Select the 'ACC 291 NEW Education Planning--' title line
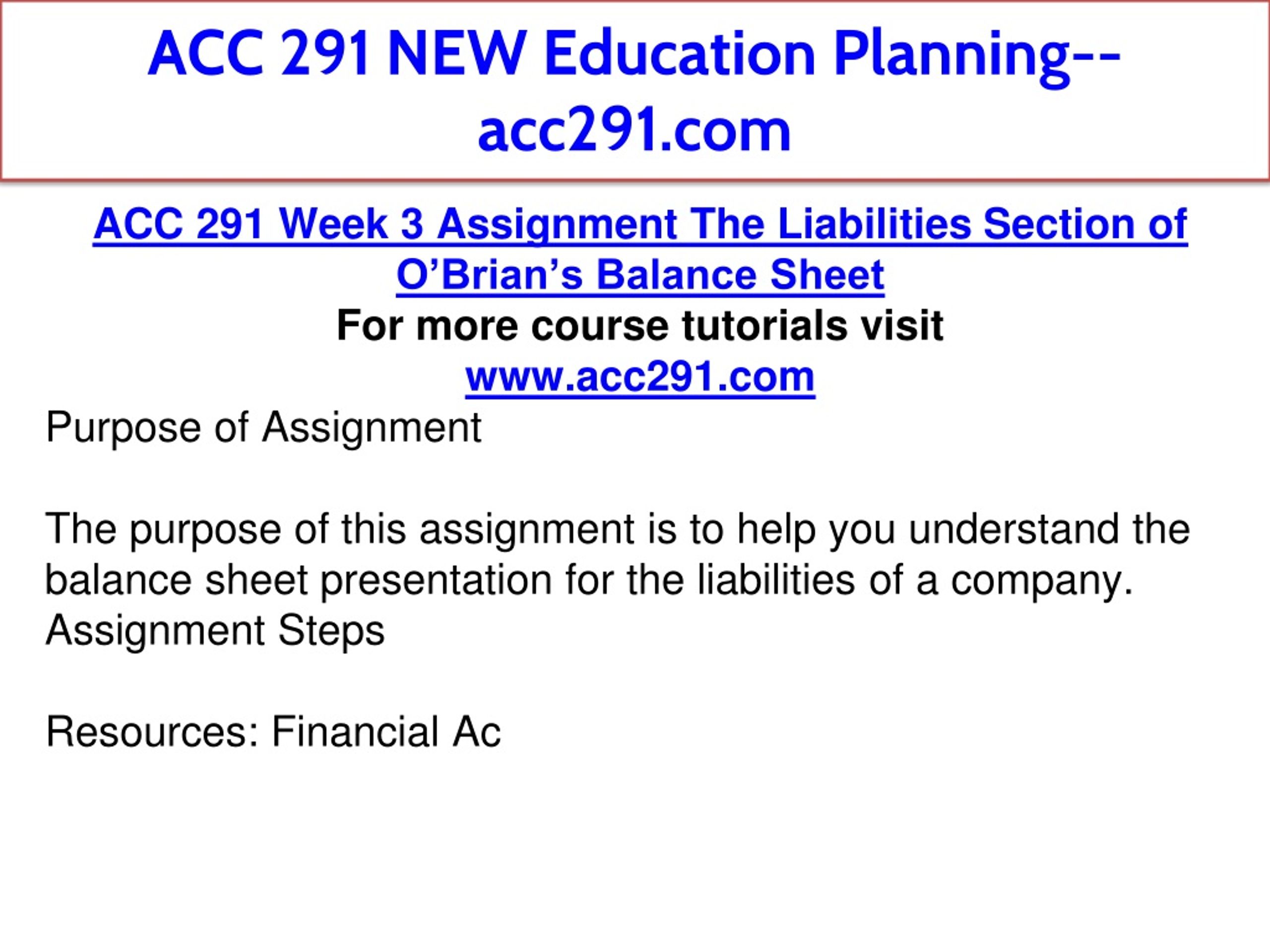Image resolution: width=1270 pixels, height=952 pixels. (x=635, y=55)
